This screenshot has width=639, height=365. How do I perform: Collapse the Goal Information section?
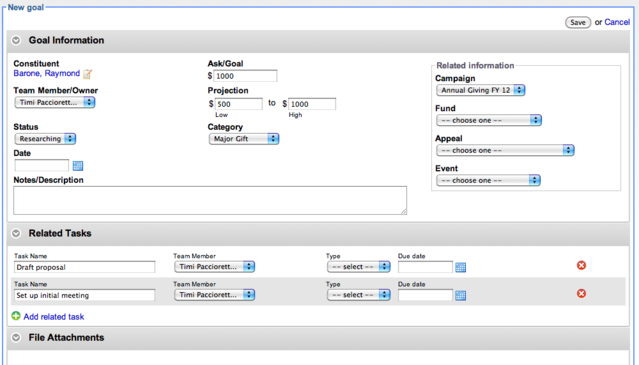(x=16, y=40)
